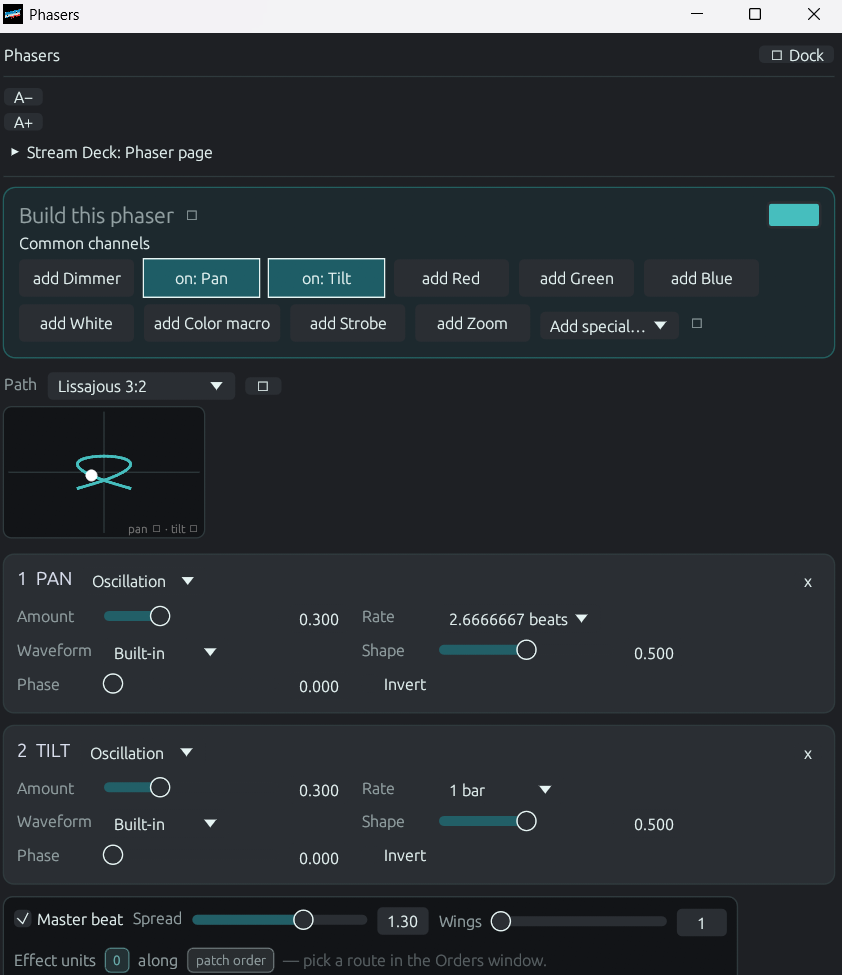The width and height of the screenshot is (842, 975).
Task: Open the TILT Oscillation type dropdown
Action: pyautogui.click(x=141, y=753)
